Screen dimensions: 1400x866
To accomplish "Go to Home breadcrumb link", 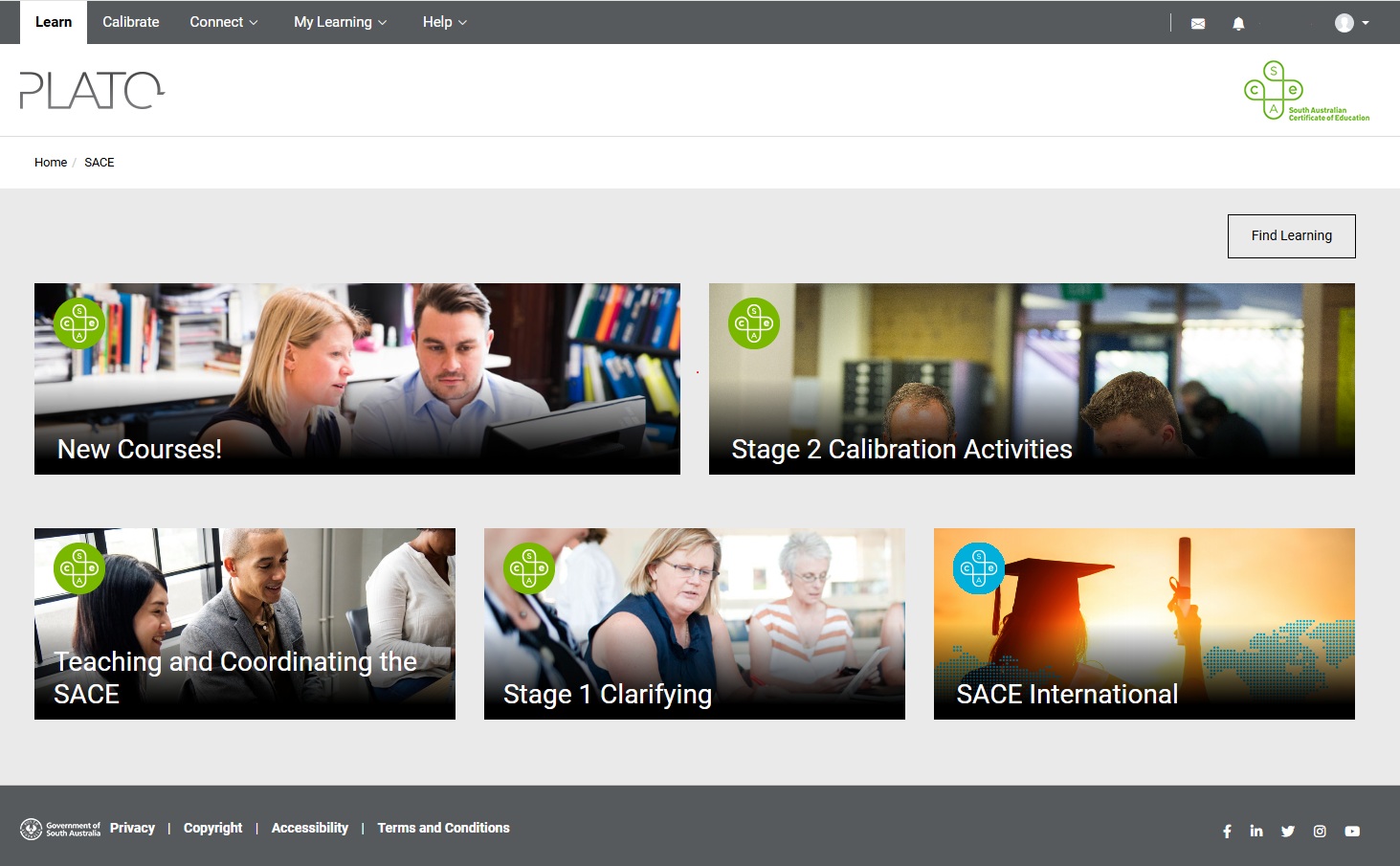I will click(51, 163).
